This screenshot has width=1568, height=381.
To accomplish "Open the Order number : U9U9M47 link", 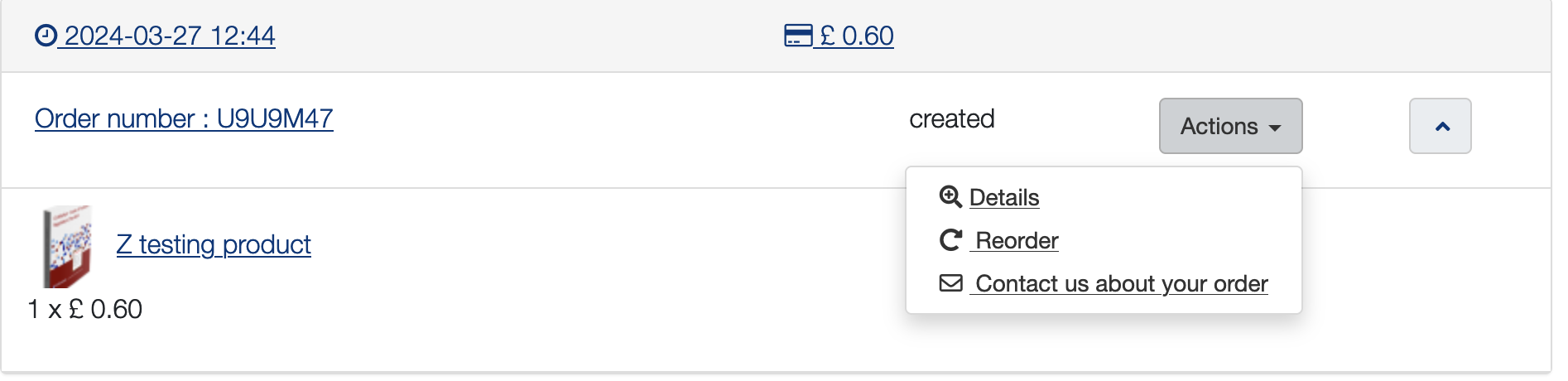I will click(x=184, y=118).
